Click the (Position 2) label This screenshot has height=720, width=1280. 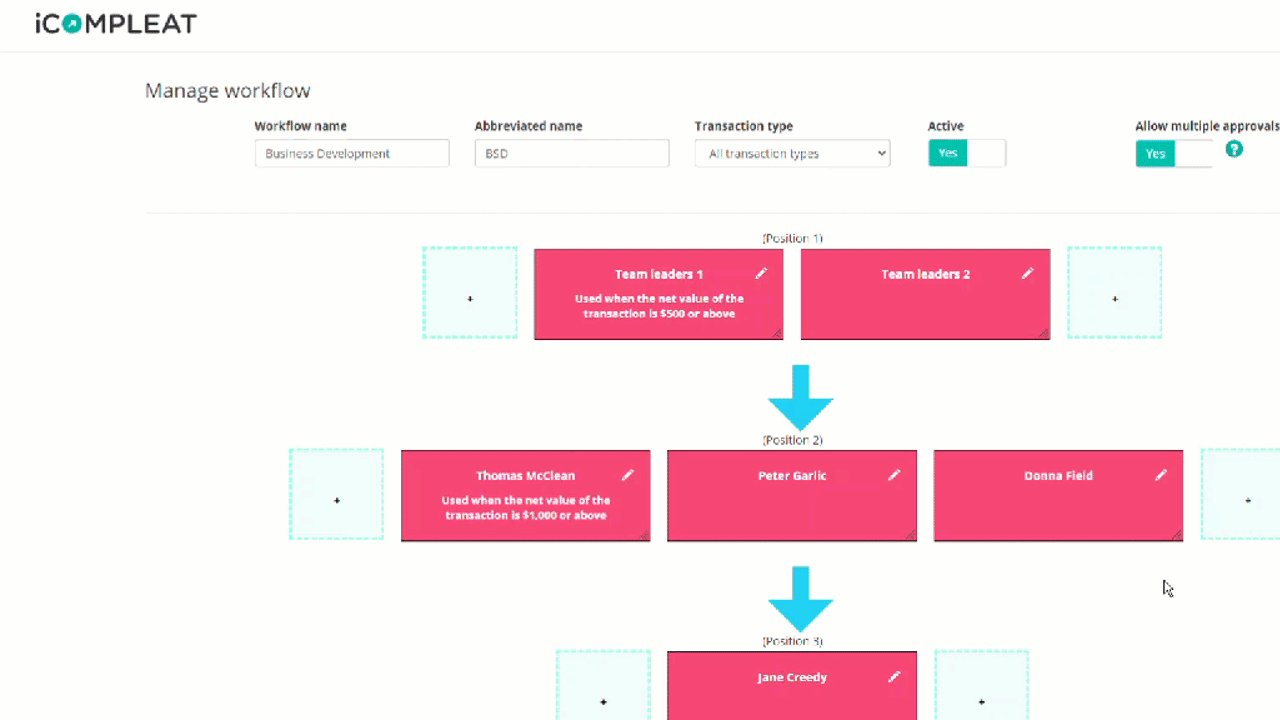point(792,440)
